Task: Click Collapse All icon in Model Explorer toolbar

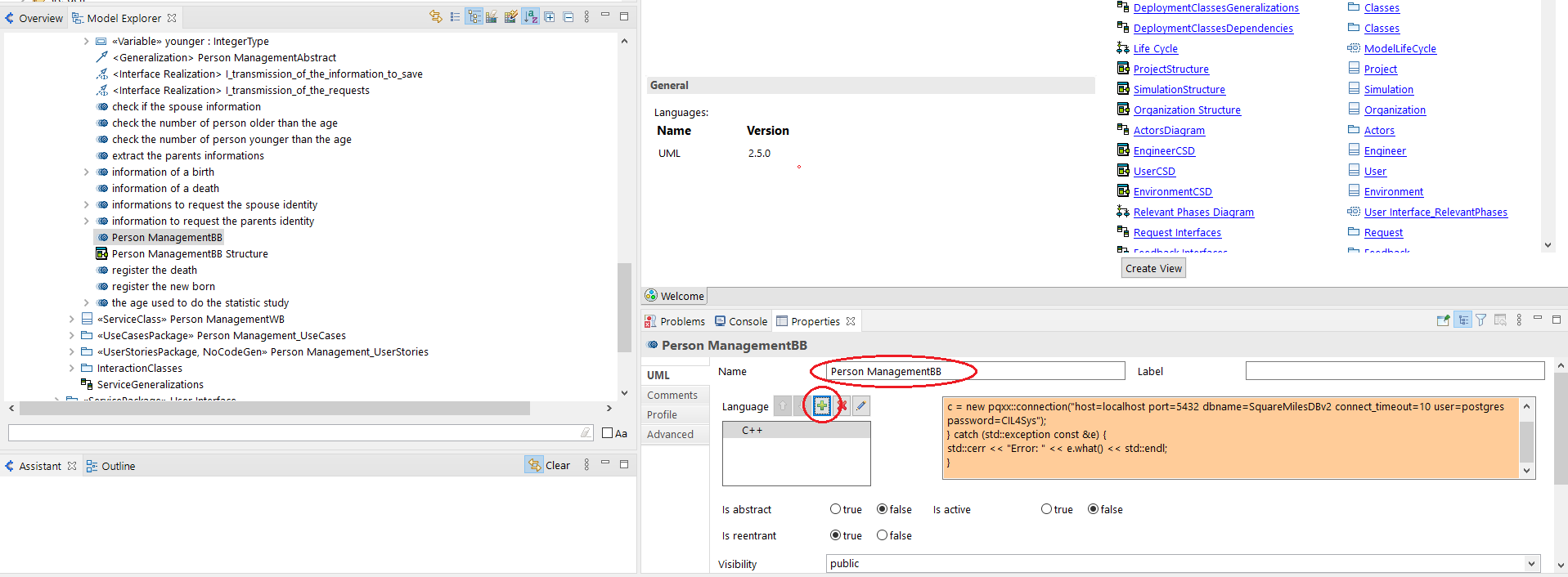Action: (568, 16)
